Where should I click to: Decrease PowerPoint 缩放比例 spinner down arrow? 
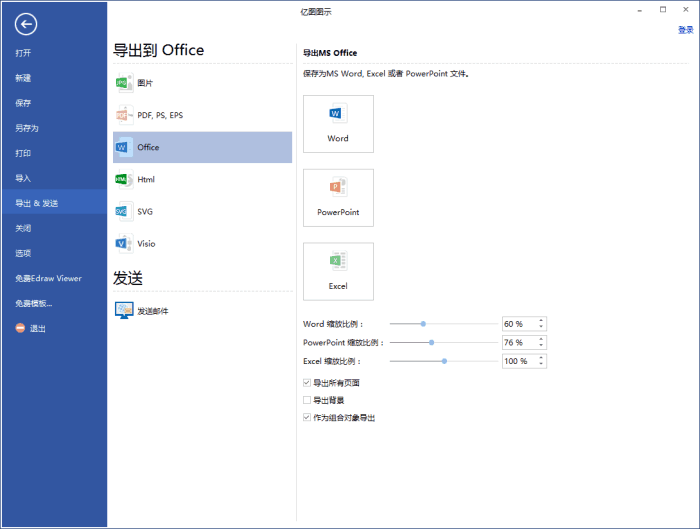[x=541, y=346]
